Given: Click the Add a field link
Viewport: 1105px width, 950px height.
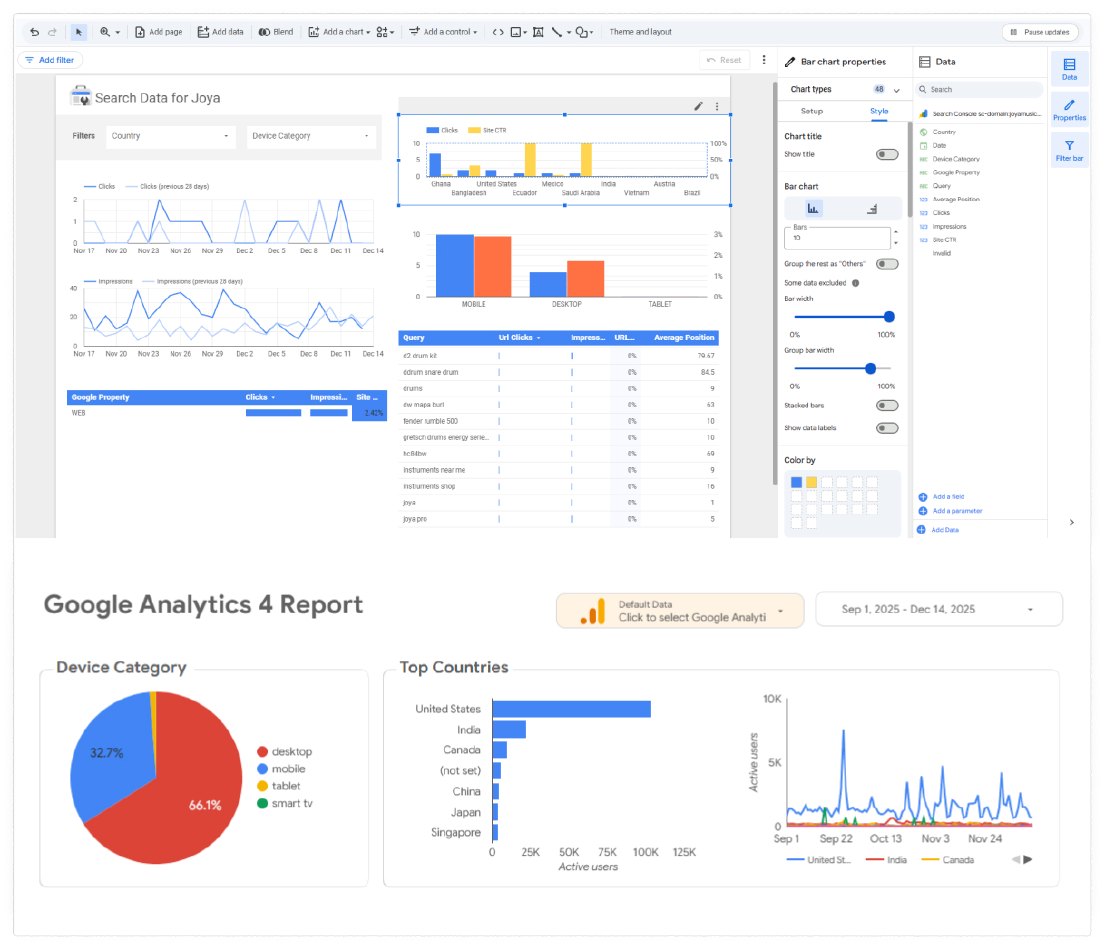Looking at the screenshot, I should pos(942,497).
